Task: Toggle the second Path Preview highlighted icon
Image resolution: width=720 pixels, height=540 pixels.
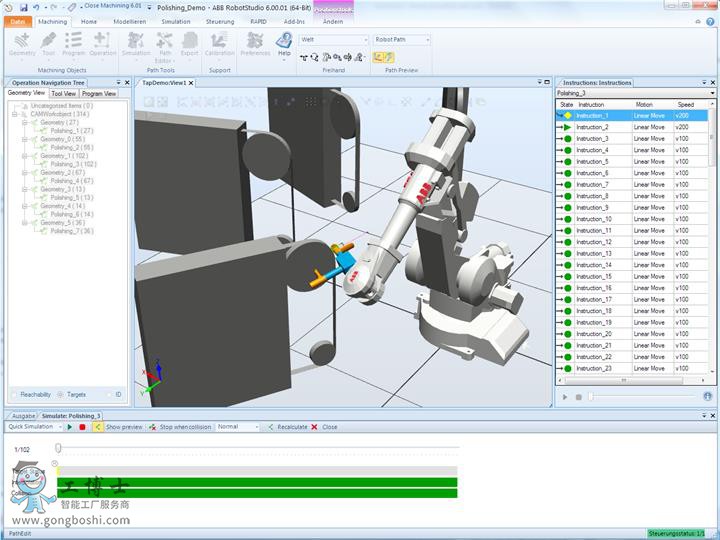Action: 389,57
